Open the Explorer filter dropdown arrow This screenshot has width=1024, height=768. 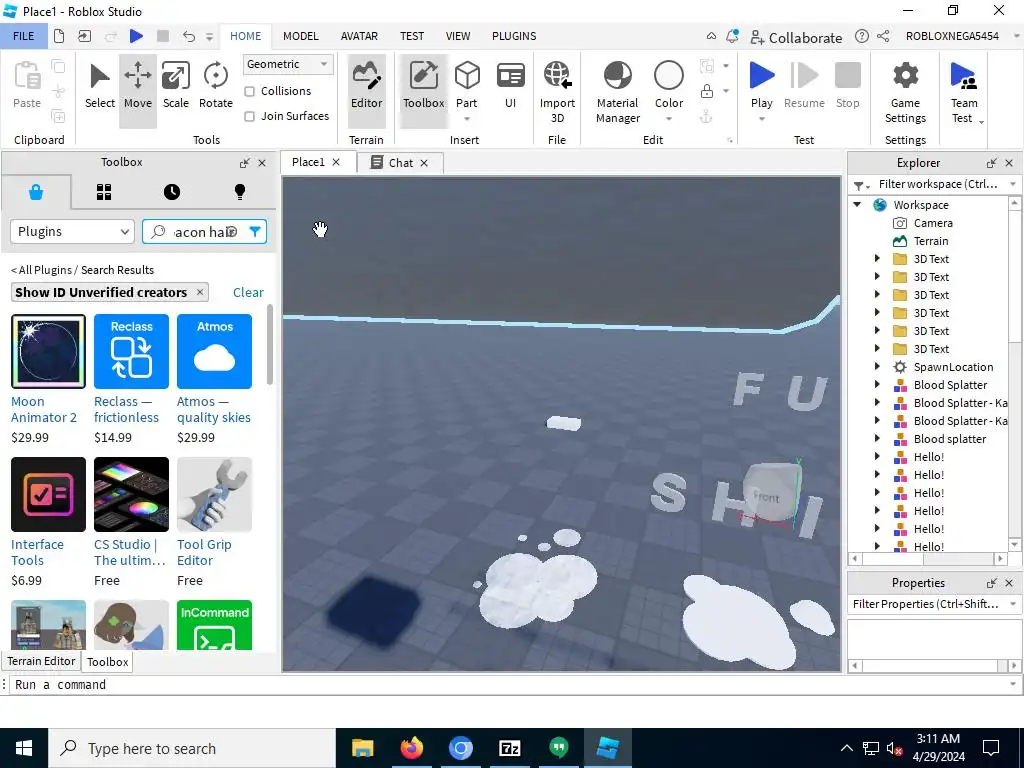[1013, 184]
